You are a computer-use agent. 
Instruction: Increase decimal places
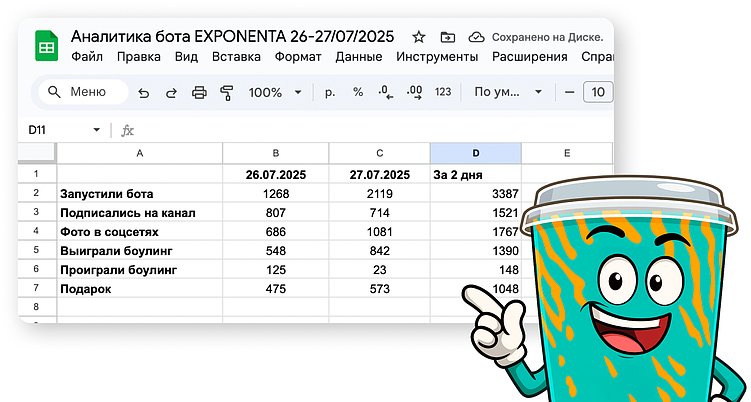coord(414,92)
